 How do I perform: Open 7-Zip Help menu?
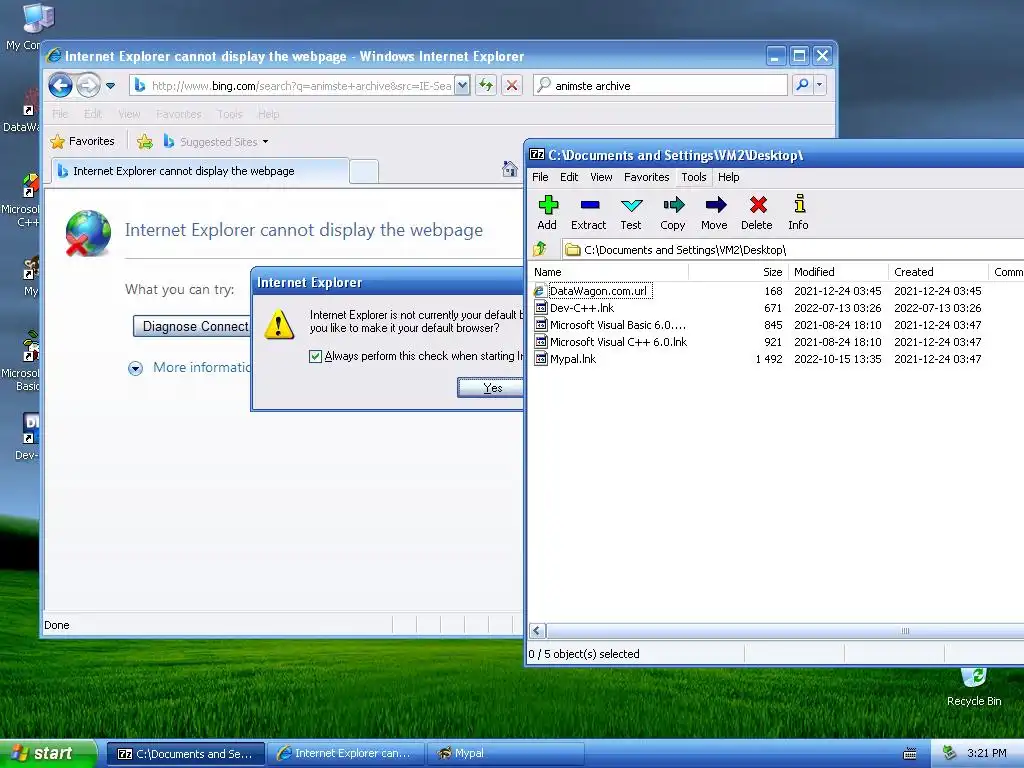(x=728, y=177)
